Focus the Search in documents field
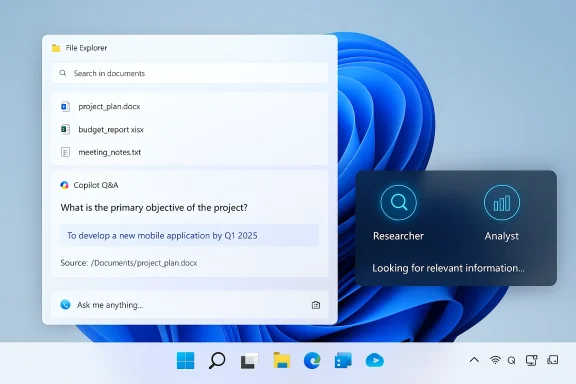Viewport: 576px width, 384px height. 190,73
